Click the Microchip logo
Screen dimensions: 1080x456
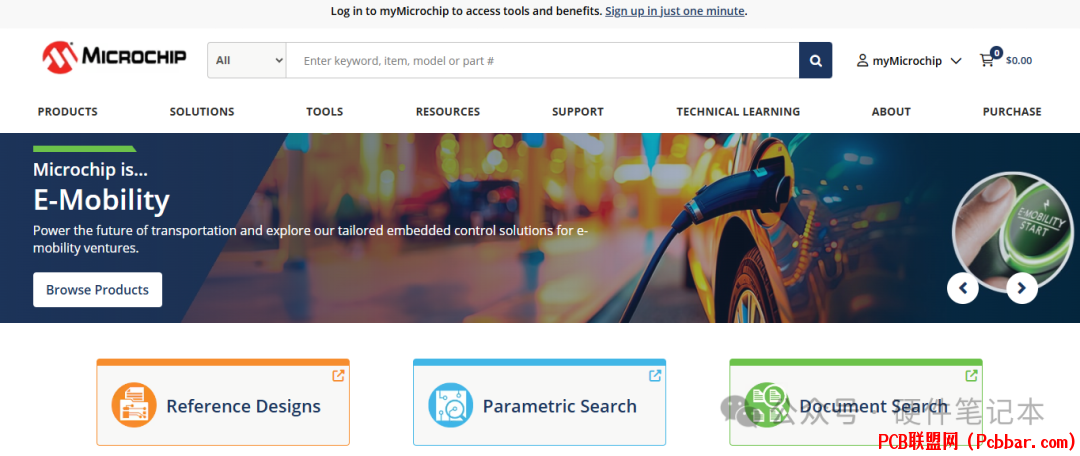click(x=114, y=57)
